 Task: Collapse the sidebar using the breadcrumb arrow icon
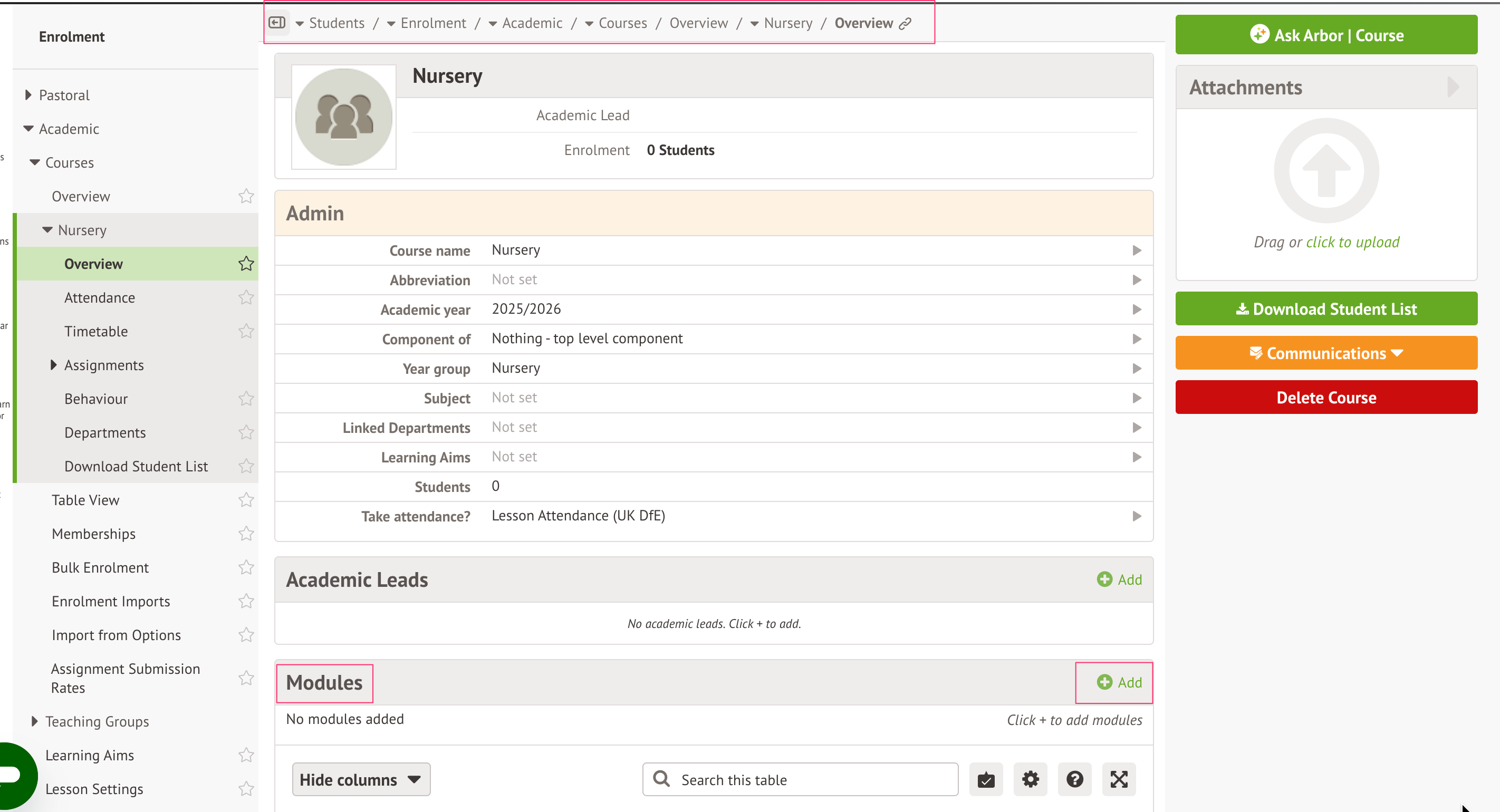[x=277, y=22]
